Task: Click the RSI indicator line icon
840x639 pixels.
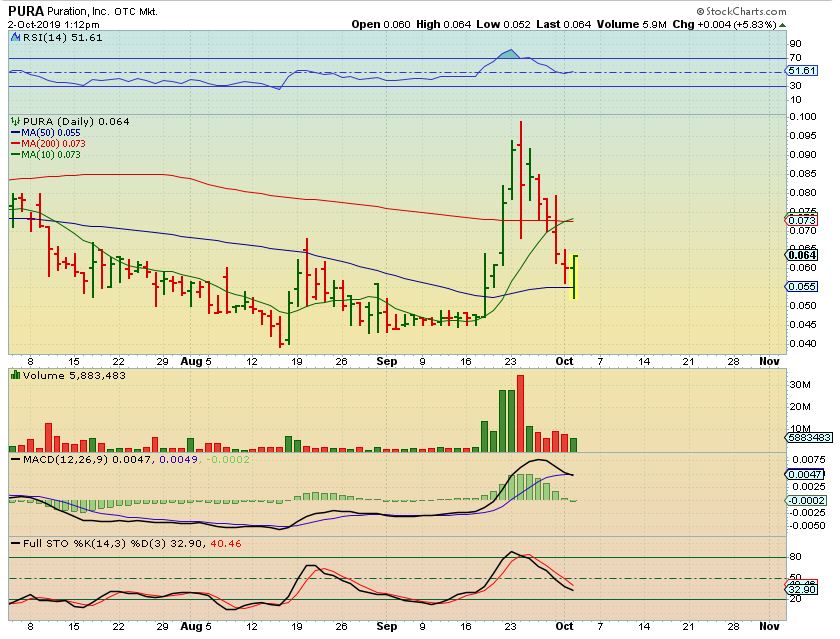Action: [x=16, y=37]
